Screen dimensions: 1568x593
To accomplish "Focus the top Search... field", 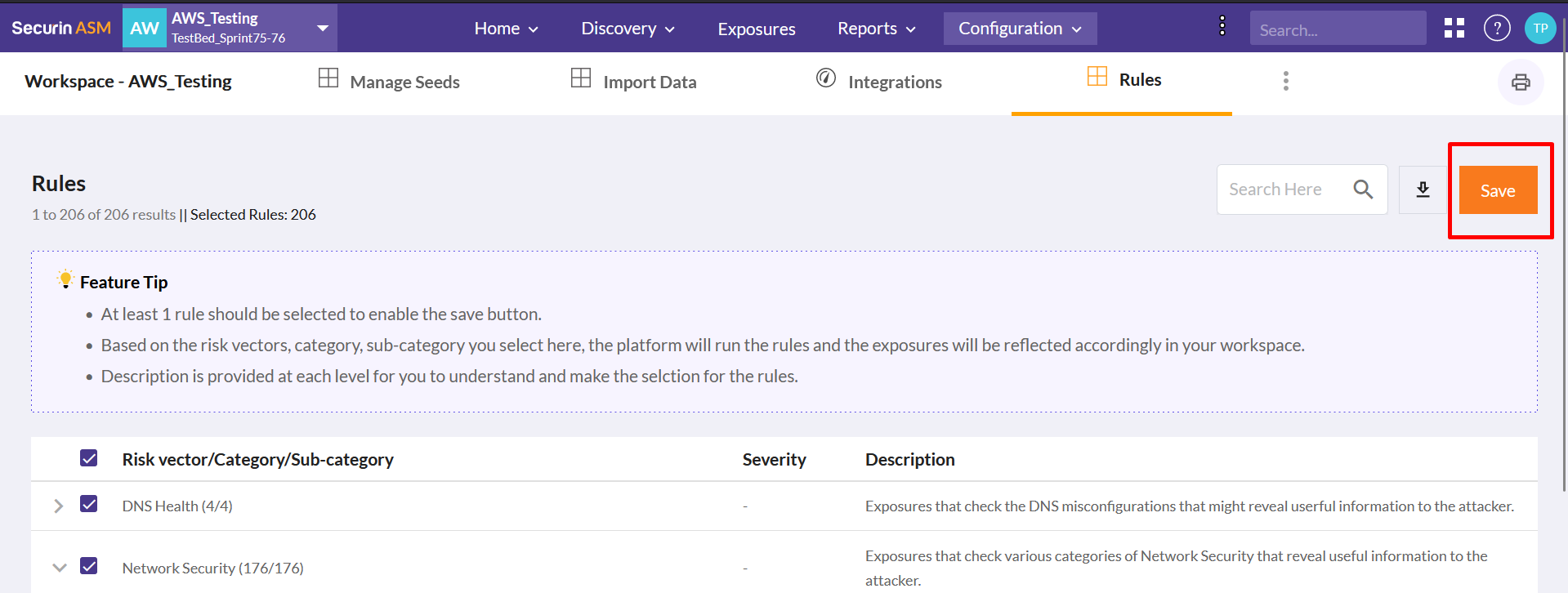I will [1338, 29].
